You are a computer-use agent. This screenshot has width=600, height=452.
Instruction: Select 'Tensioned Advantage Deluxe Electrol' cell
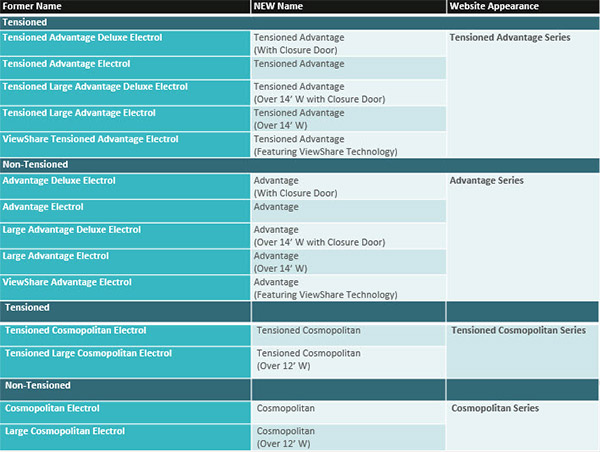[x=125, y=43]
